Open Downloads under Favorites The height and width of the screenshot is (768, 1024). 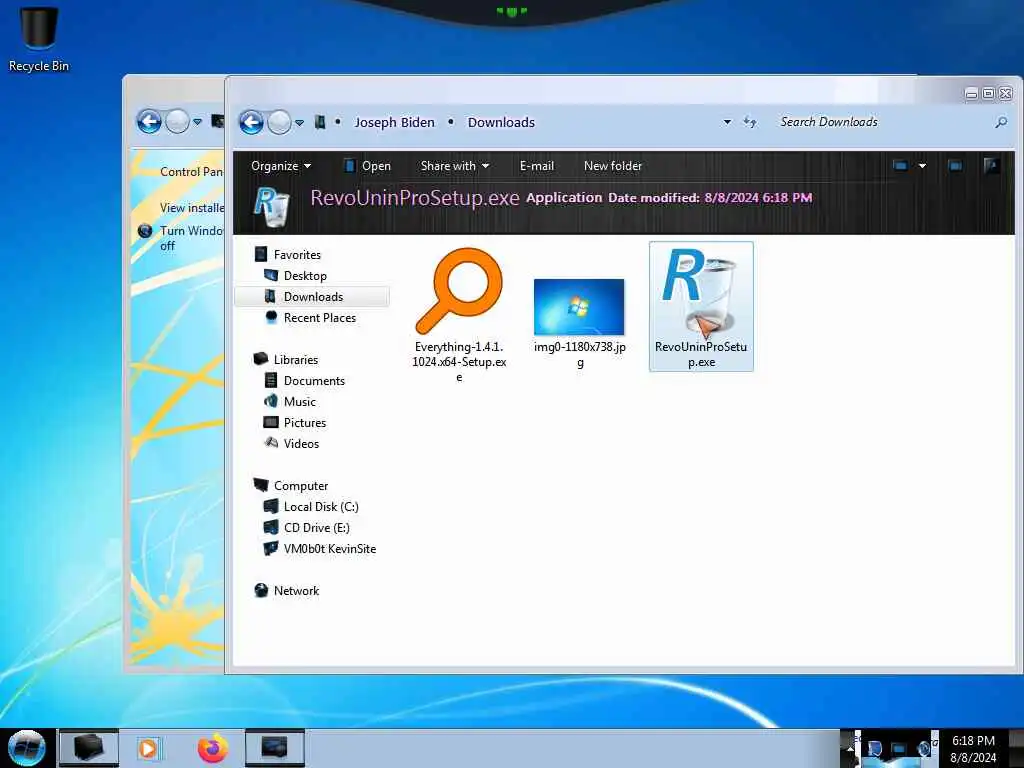point(313,296)
